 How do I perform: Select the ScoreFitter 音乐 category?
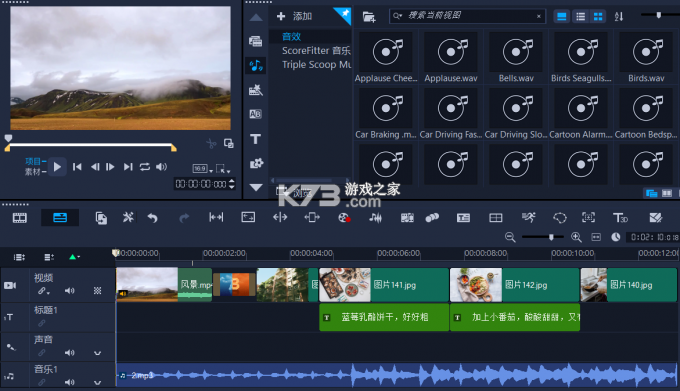click(x=316, y=51)
